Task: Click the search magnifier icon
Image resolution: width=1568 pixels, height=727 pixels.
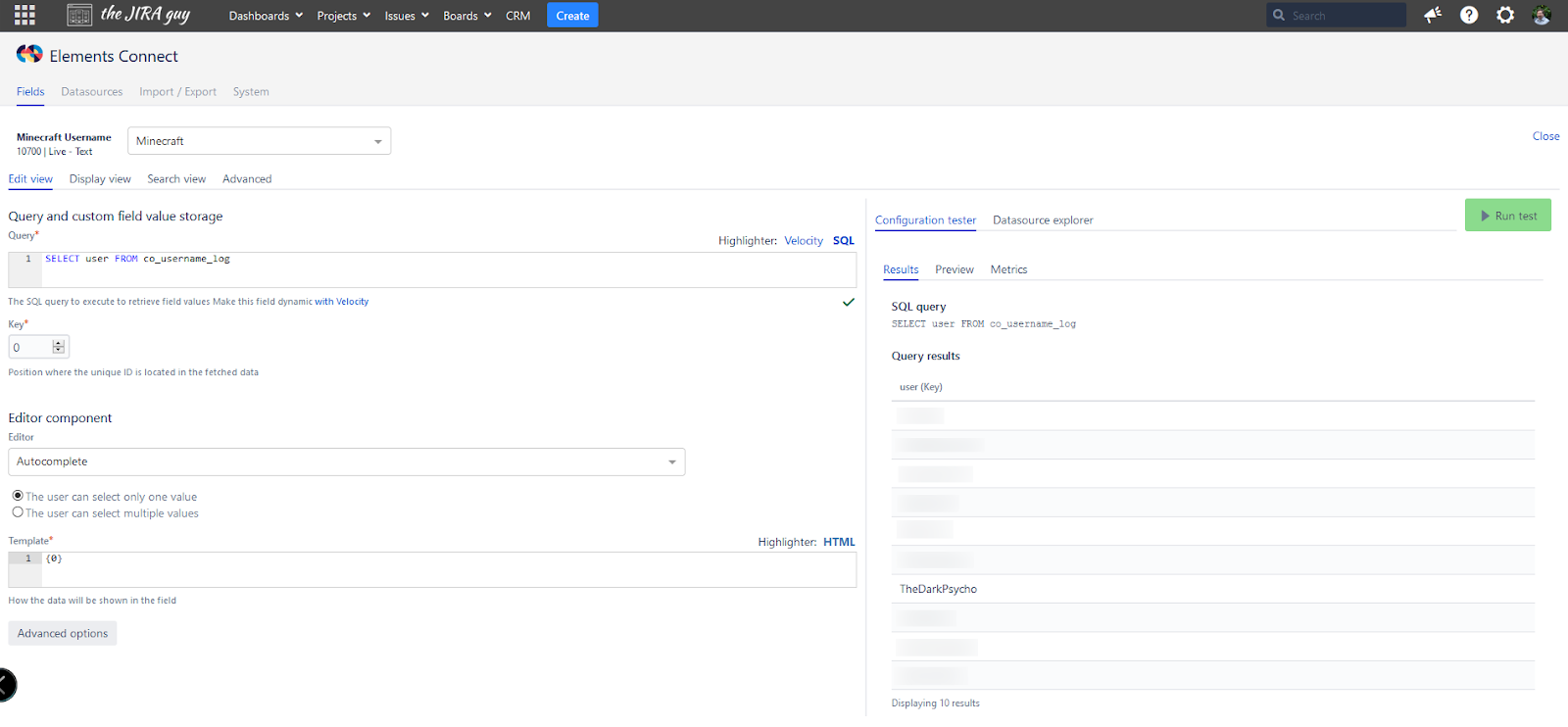Action: tap(1279, 15)
